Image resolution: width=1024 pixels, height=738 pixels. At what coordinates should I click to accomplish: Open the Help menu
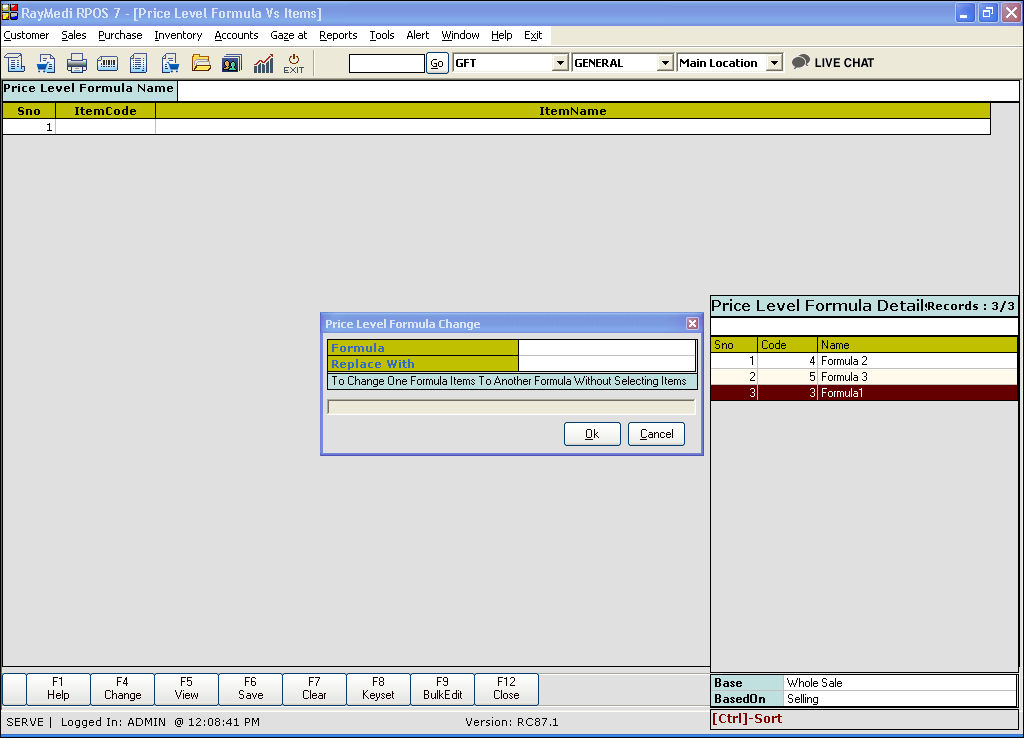point(502,35)
